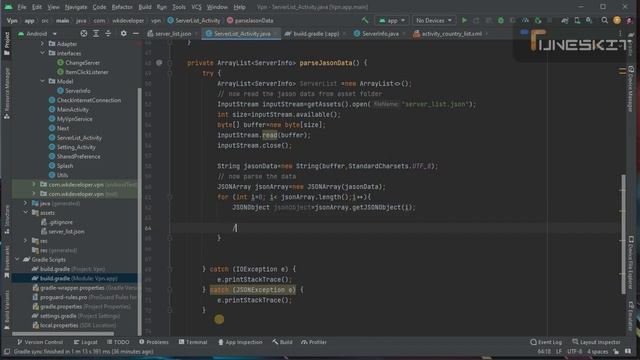Viewport: 640px width, 360px height.
Task: Click 4 spaces indent in status bar
Action: point(598,351)
